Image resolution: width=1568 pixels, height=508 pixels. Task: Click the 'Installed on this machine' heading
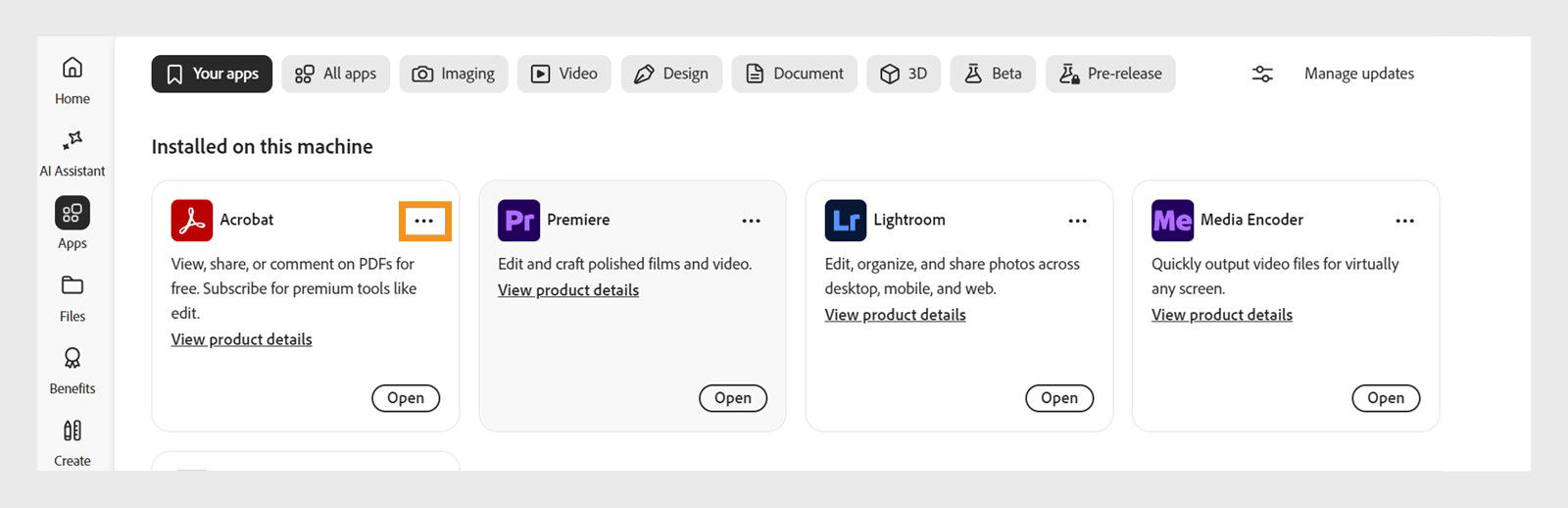click(262, 146)
